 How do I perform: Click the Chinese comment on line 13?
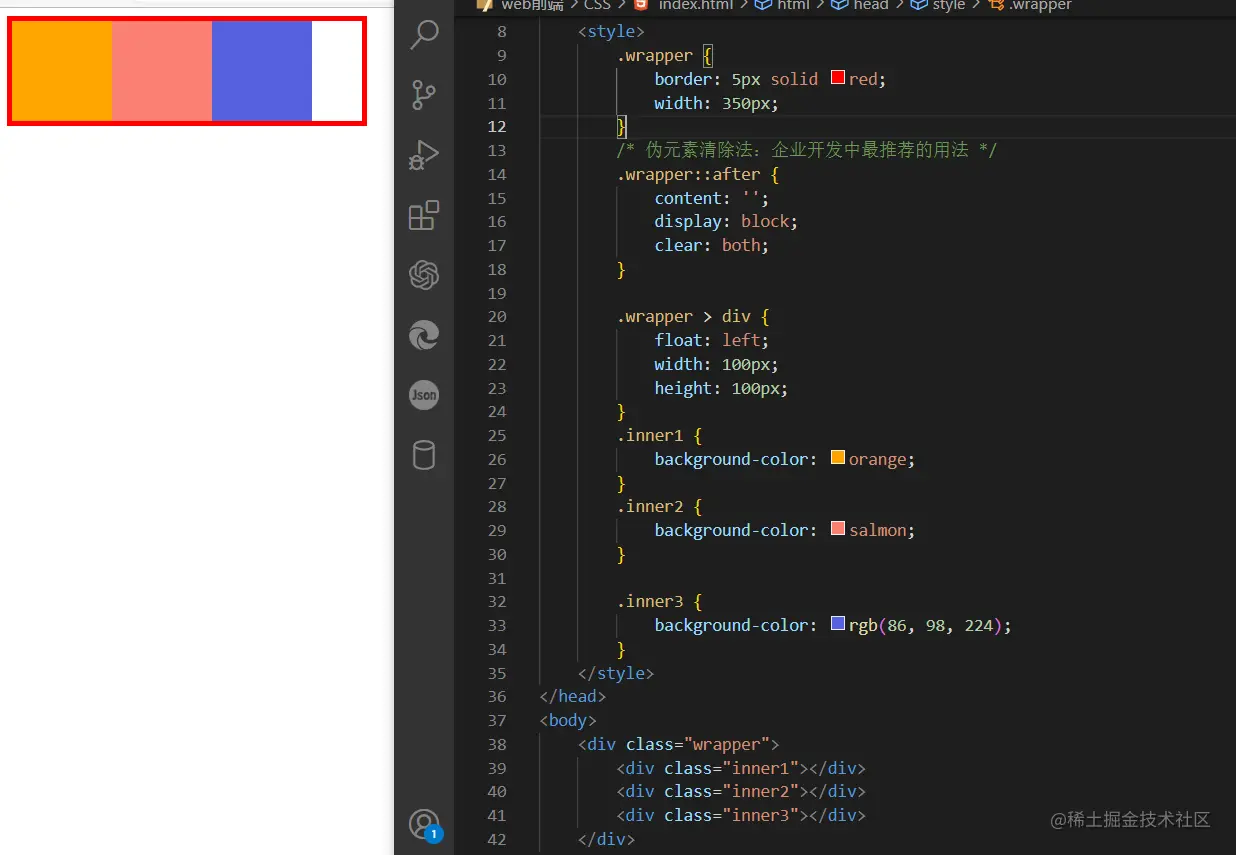tap(807, 150)
